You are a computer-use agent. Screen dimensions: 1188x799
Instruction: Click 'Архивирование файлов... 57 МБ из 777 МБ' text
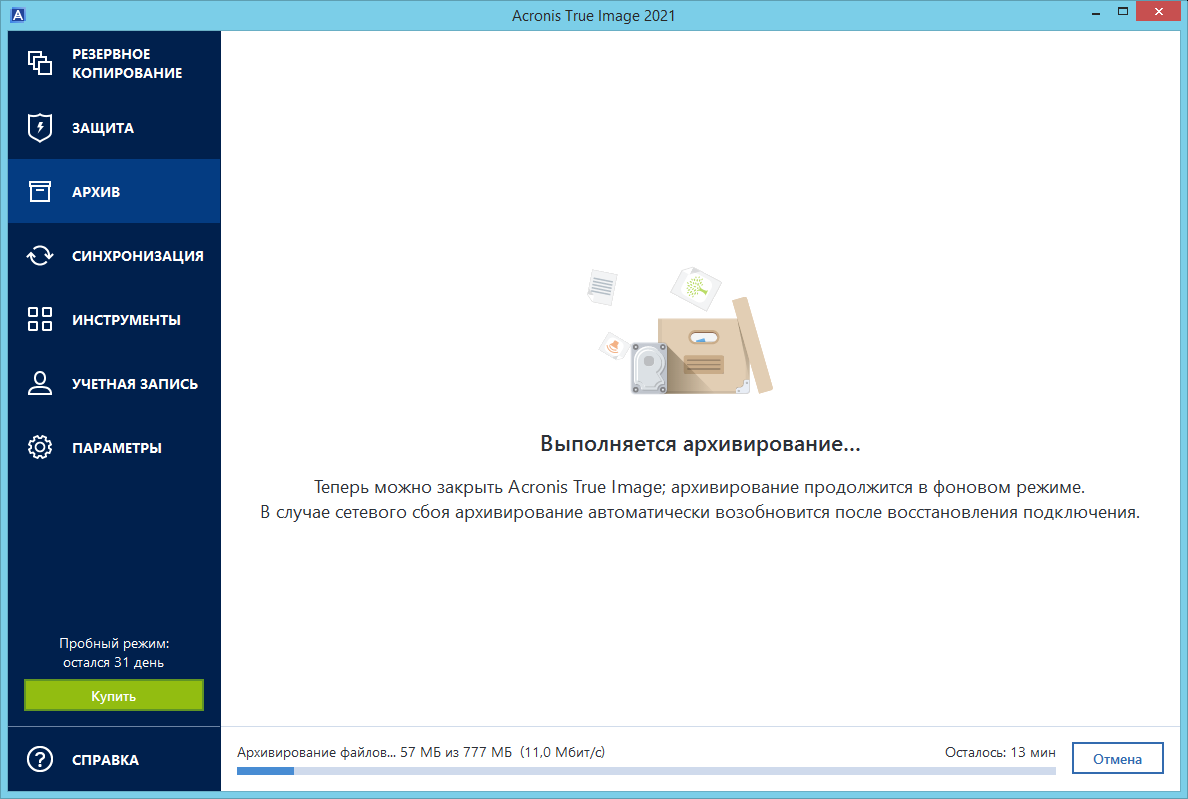[x=374, y=752]
